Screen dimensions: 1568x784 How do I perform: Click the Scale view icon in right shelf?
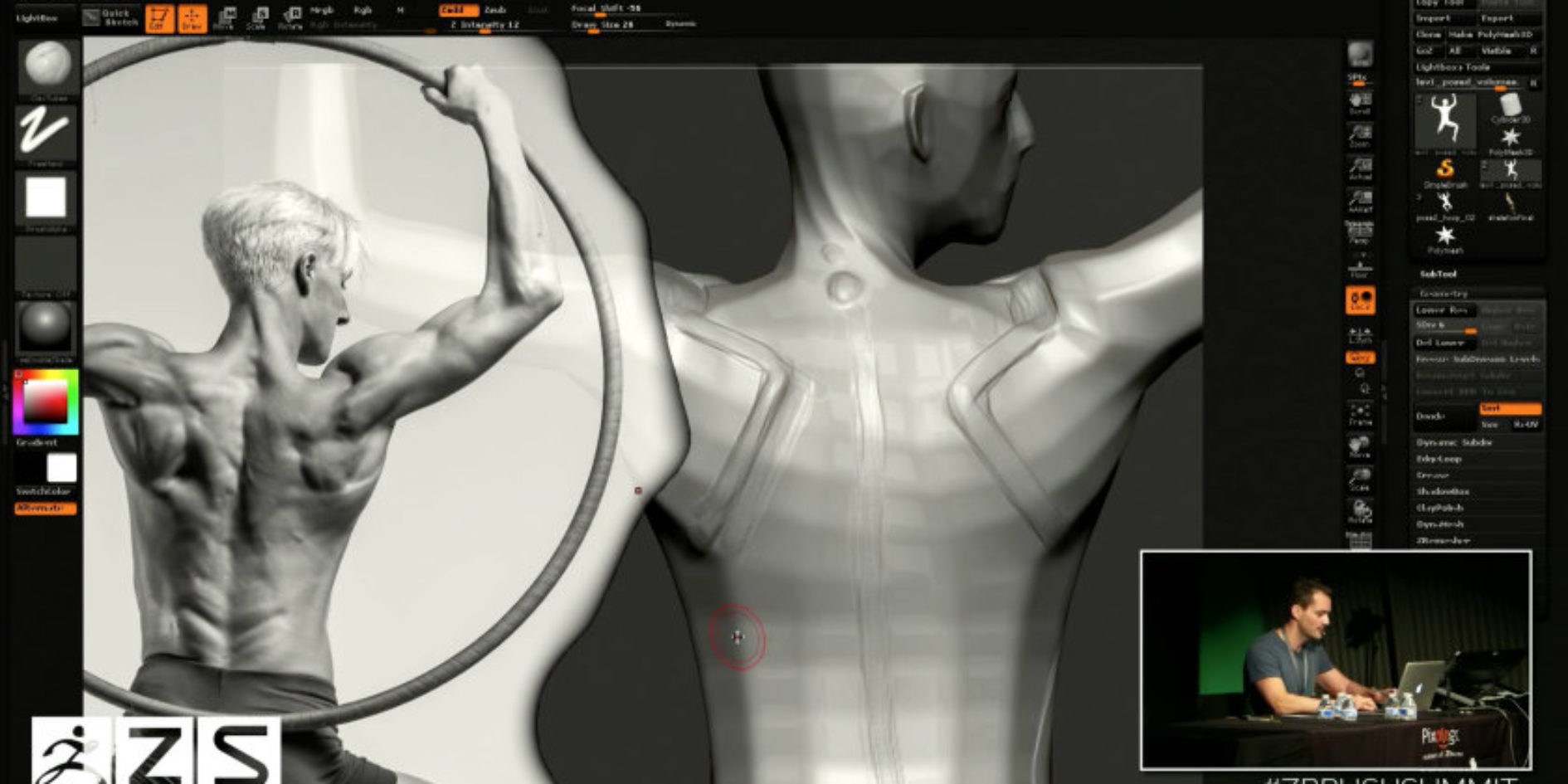pos(1360,479)
